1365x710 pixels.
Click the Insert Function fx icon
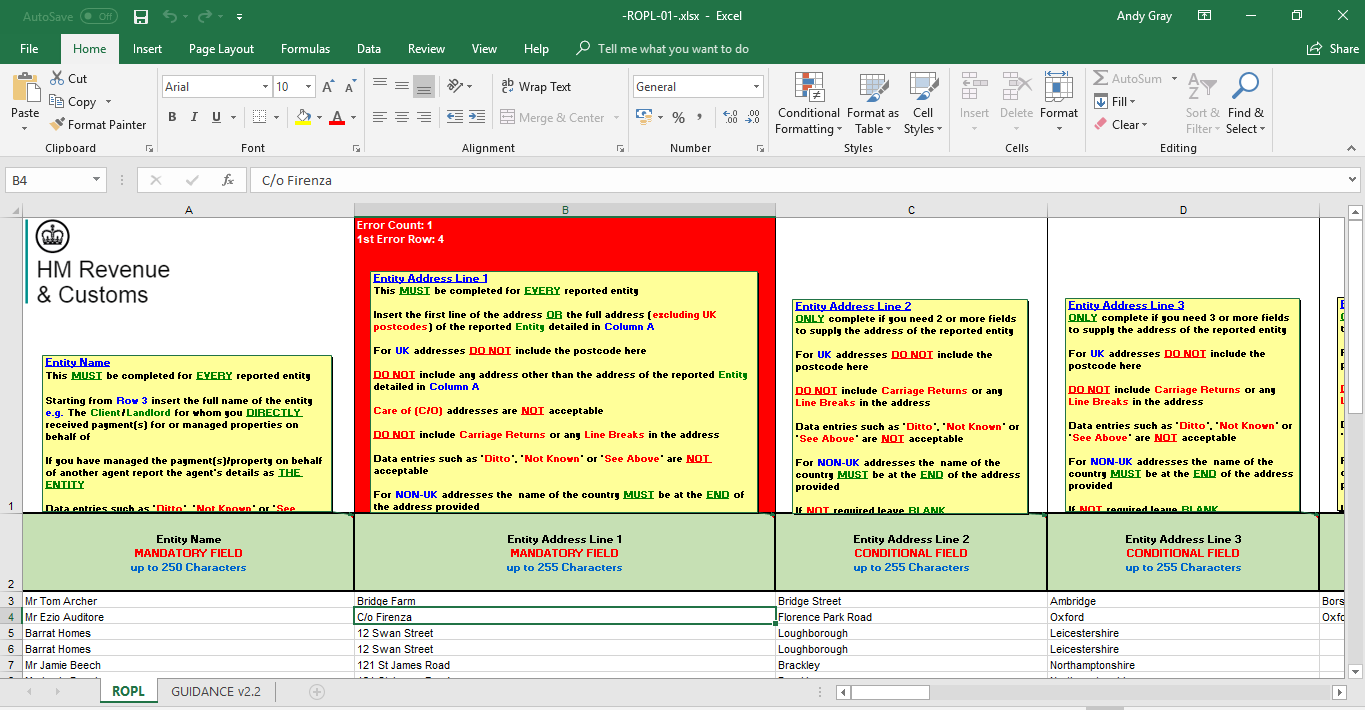[228, 180]
